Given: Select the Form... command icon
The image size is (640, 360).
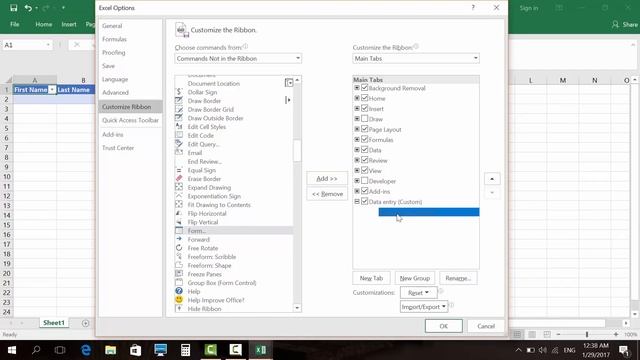Looking at the screenshot, I should tap(179, 231).
